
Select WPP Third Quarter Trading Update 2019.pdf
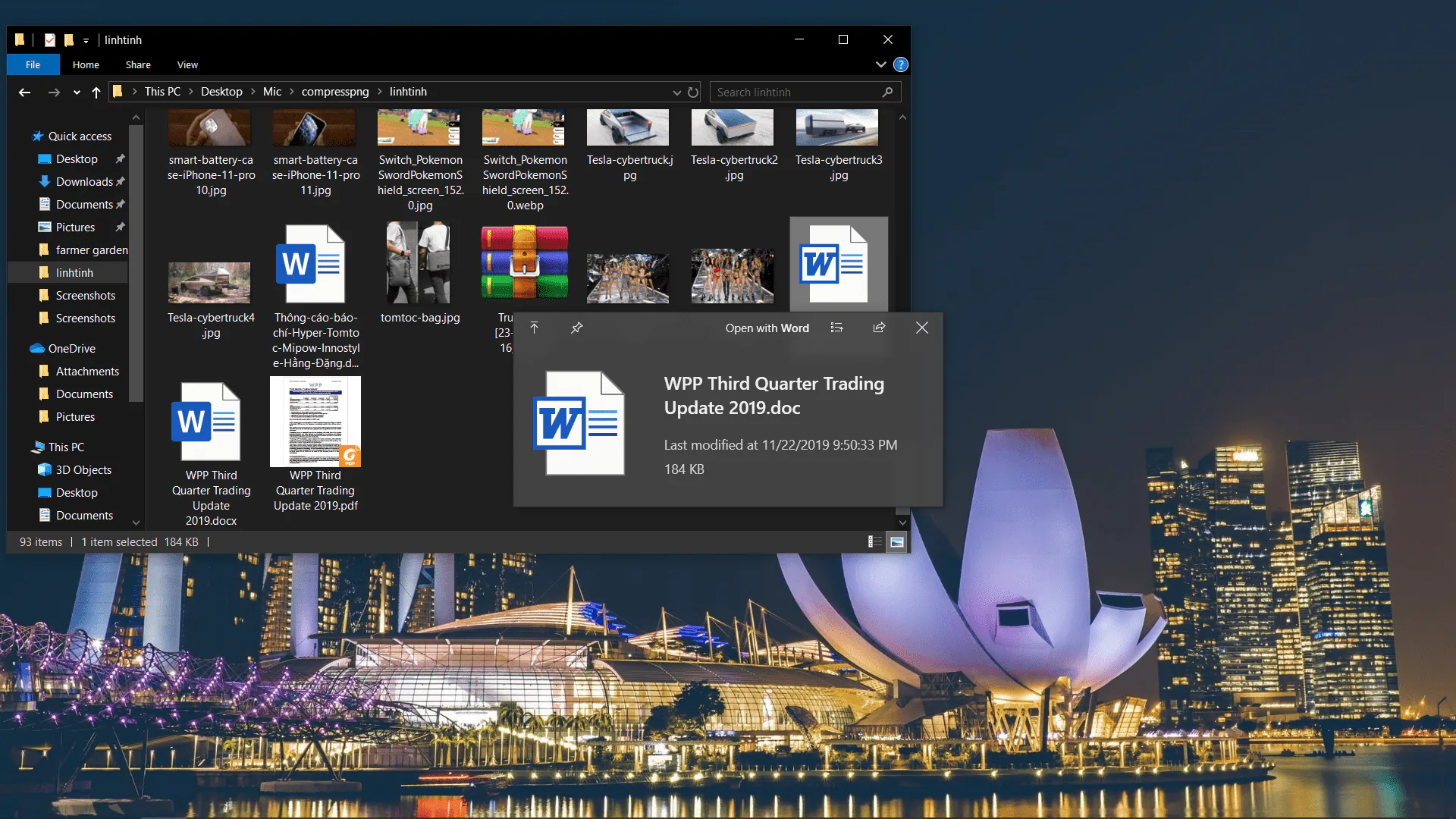(x=315, y=446)
